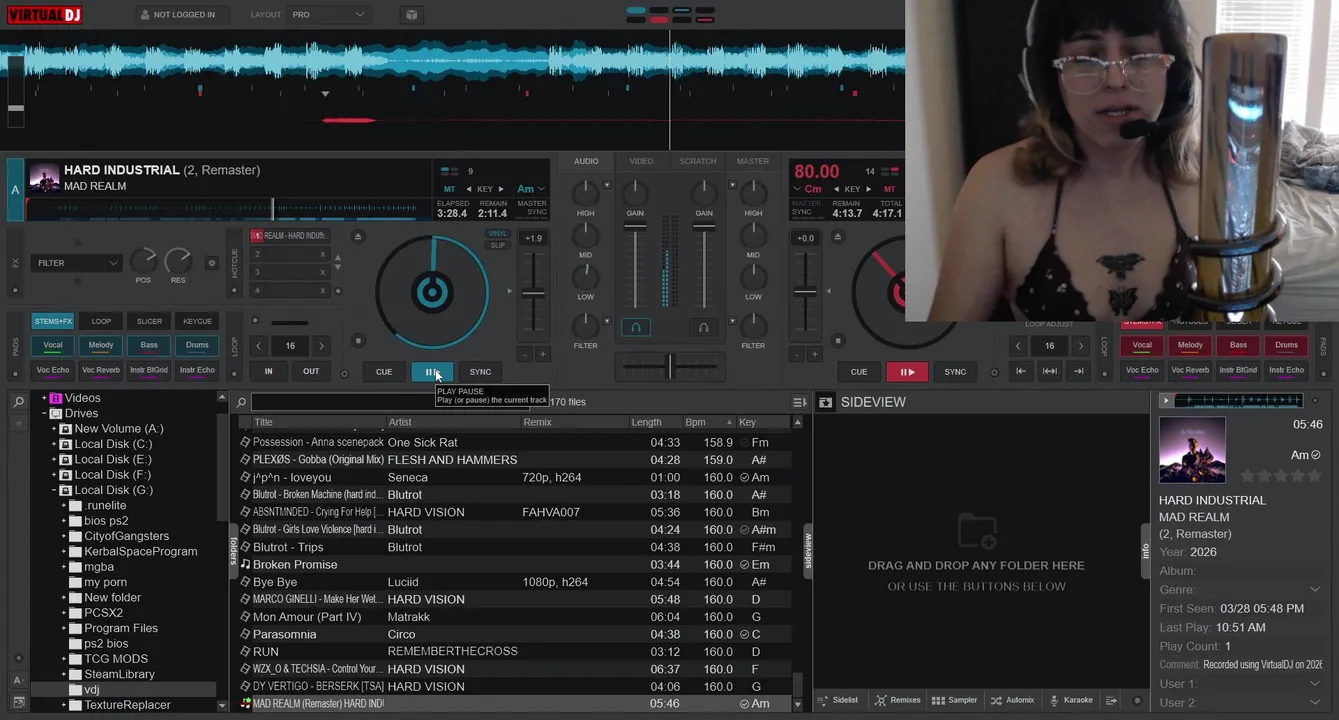Select the KEYCUE pads page
Image resolution: width=1339 pixels, height=720 pixels.
tap(197, 321)
